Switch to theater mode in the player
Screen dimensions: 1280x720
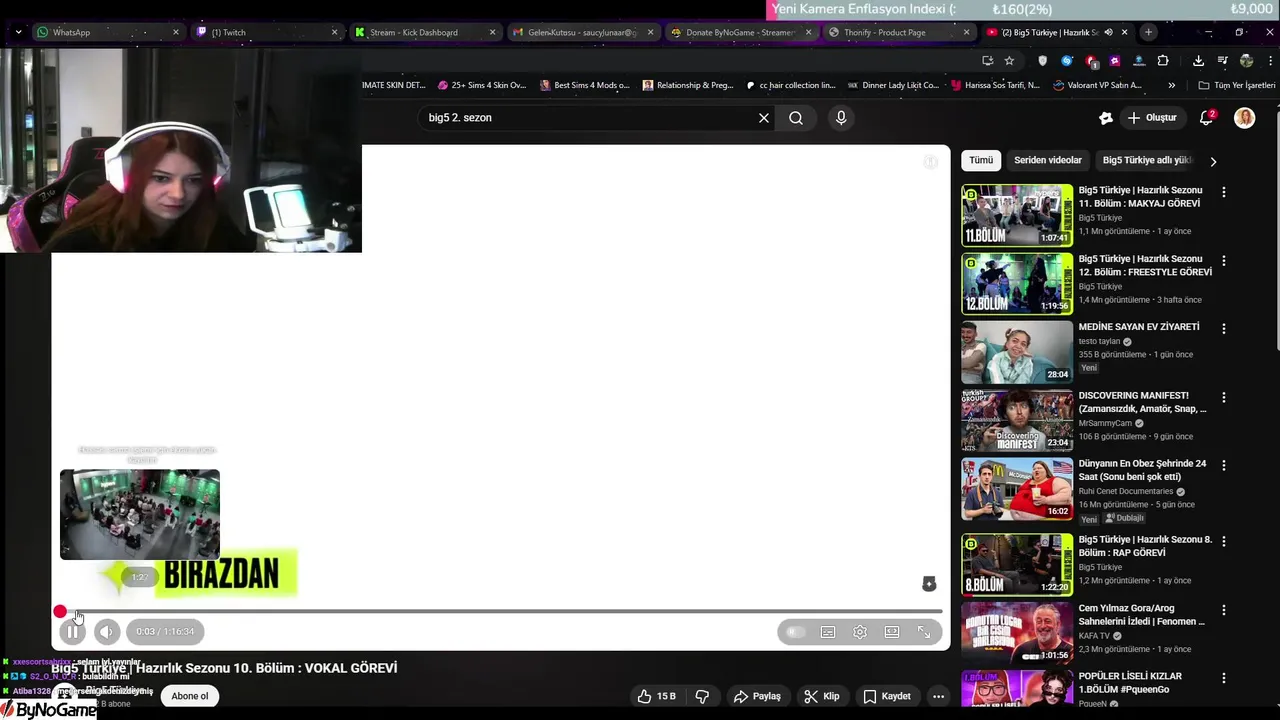click(x=892, y=632)
